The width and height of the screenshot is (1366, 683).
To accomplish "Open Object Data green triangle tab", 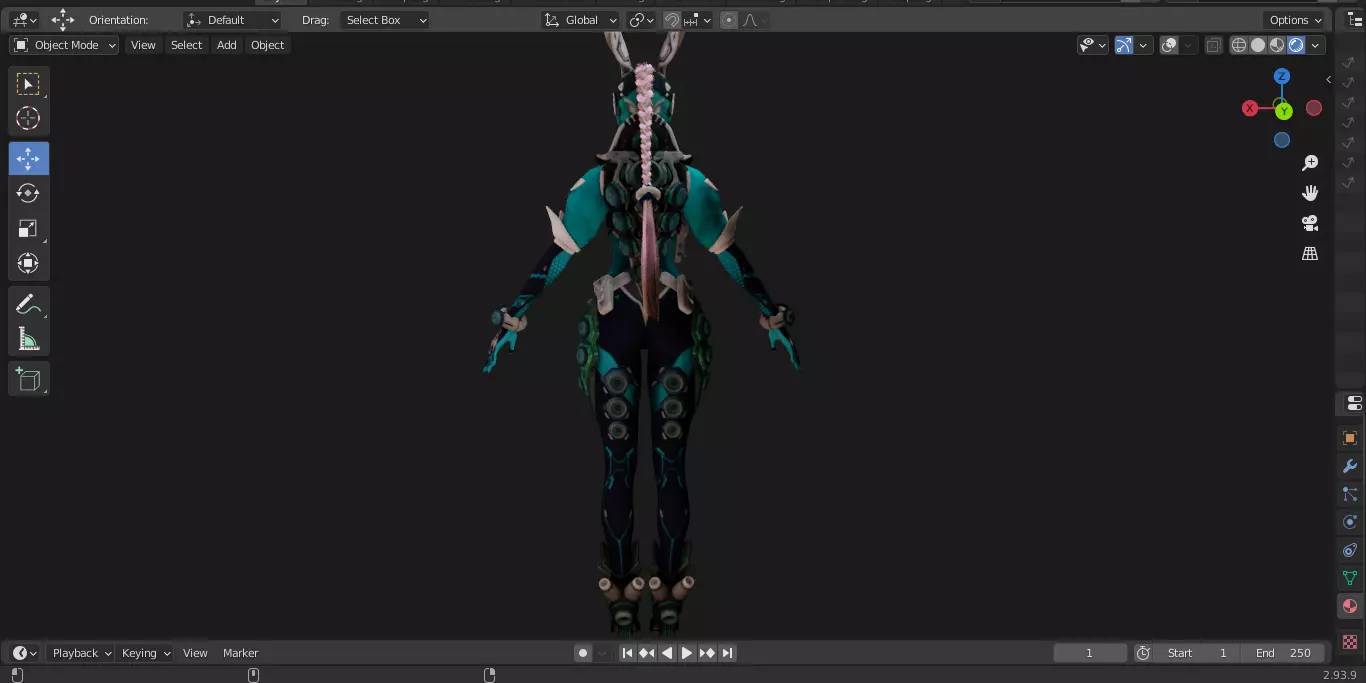I will (x=1350, y=578).
